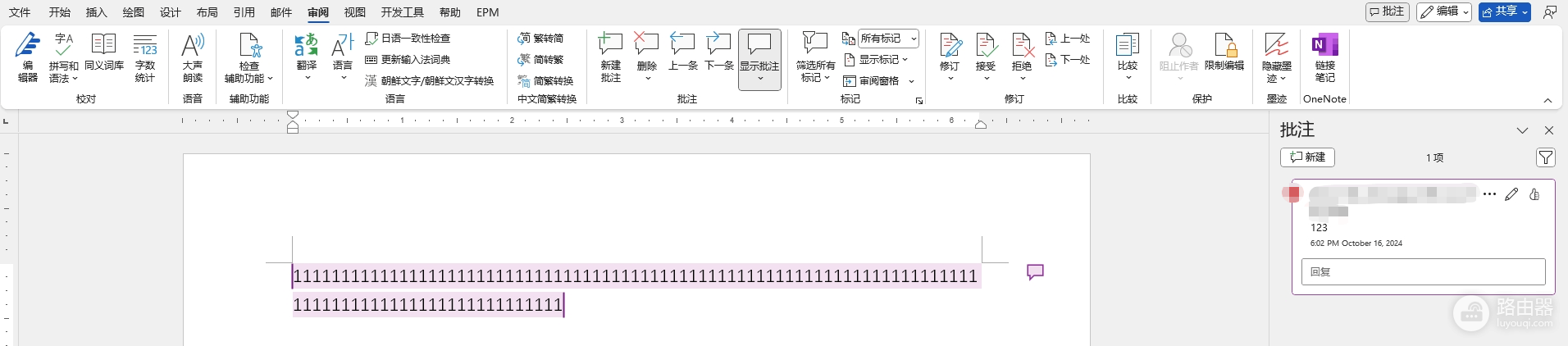Switch to the 邮件 tab
Viewport: 1568px width, 346px height.
tap(281, 12)
